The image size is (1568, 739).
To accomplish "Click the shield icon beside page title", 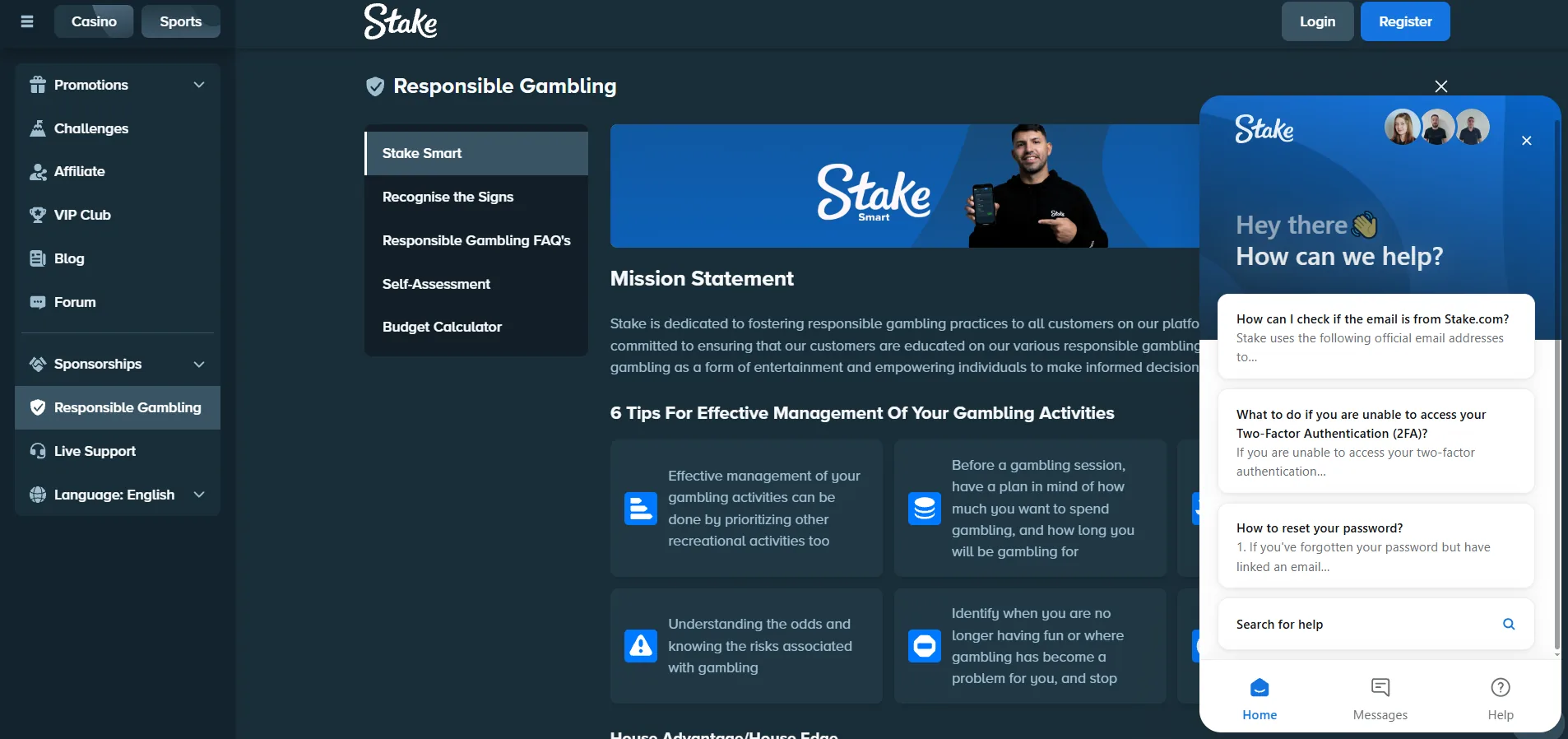I will coord(375,86).
